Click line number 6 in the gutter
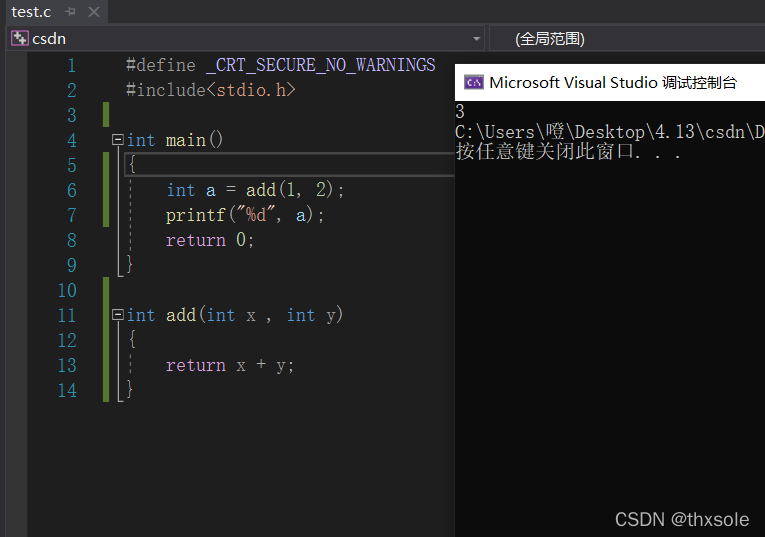Viewport: 765px width, 537px height. click(72, 190)
